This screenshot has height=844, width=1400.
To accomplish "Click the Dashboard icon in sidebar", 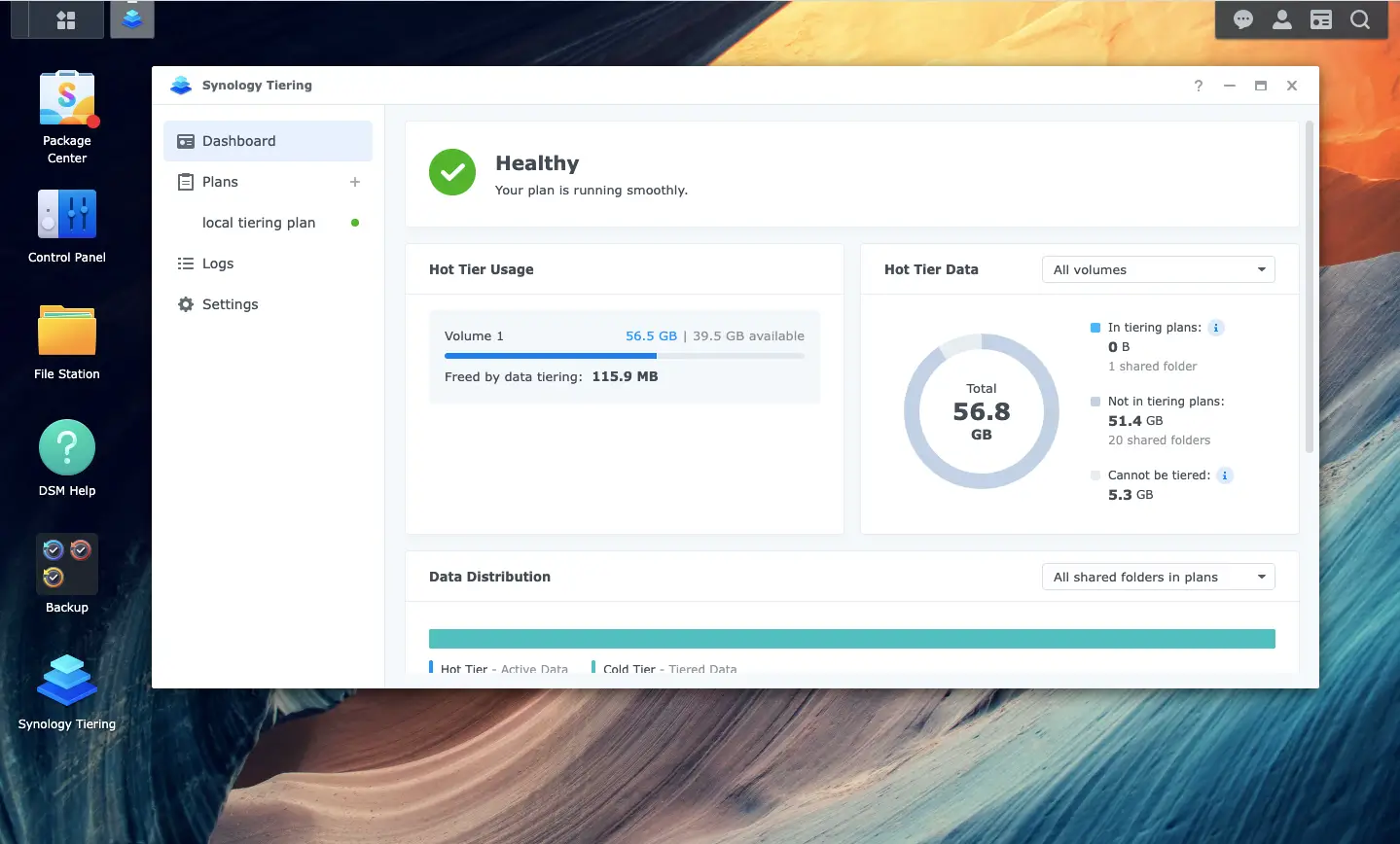I will pyautogui.click(x=186, y=141).
